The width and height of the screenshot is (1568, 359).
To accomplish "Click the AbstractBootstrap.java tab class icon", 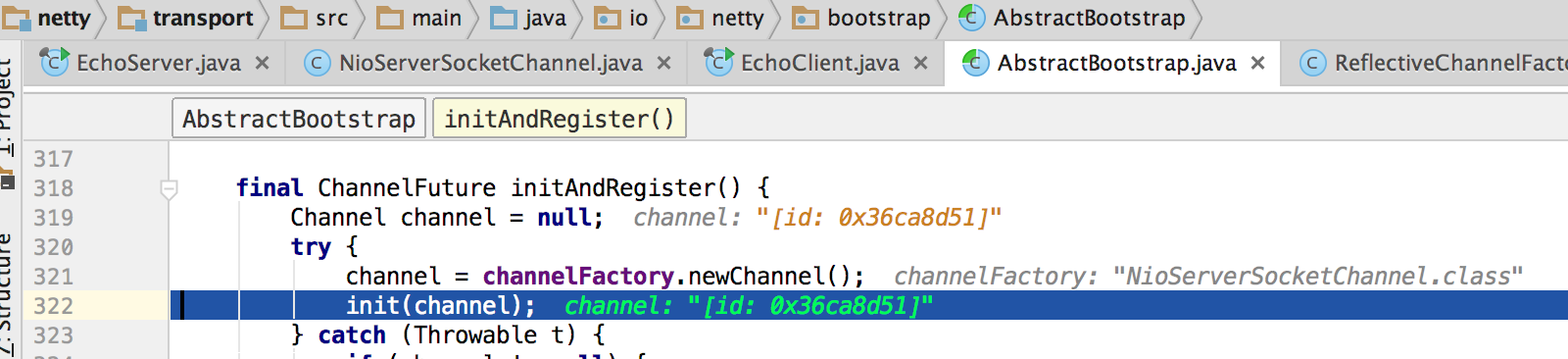I will coord(975,63).
